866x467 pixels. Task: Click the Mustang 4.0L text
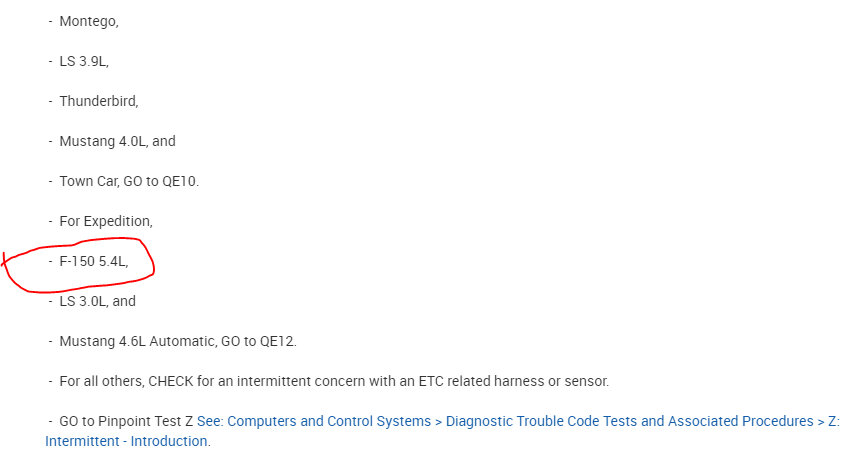pyautogui.click(x=103, y=141)
